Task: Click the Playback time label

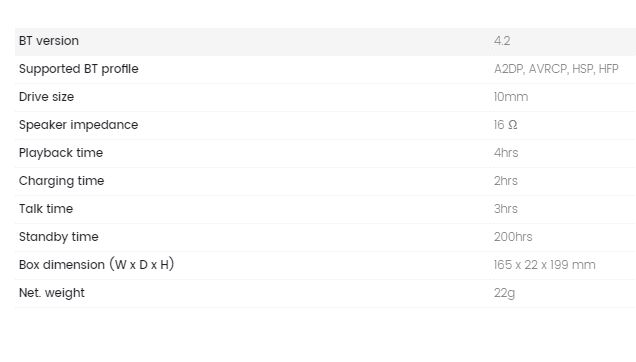Action: pos(61,153)
